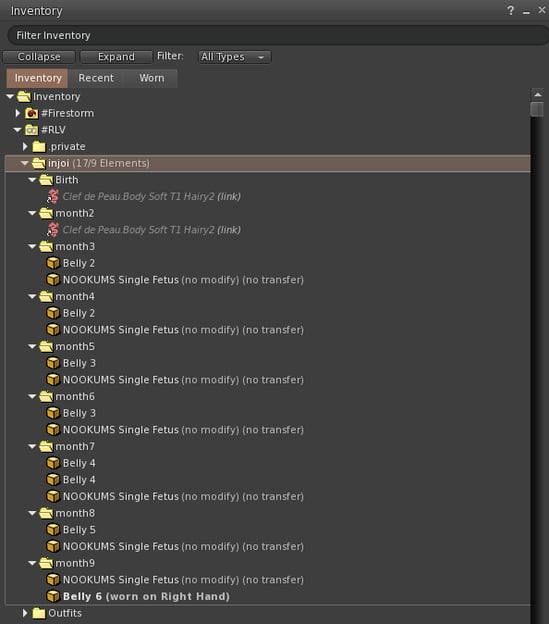Collapse the injoi folder arrow
Viewport: 549px width, 624px height.
pyautogui.click(x=25, y=163)
